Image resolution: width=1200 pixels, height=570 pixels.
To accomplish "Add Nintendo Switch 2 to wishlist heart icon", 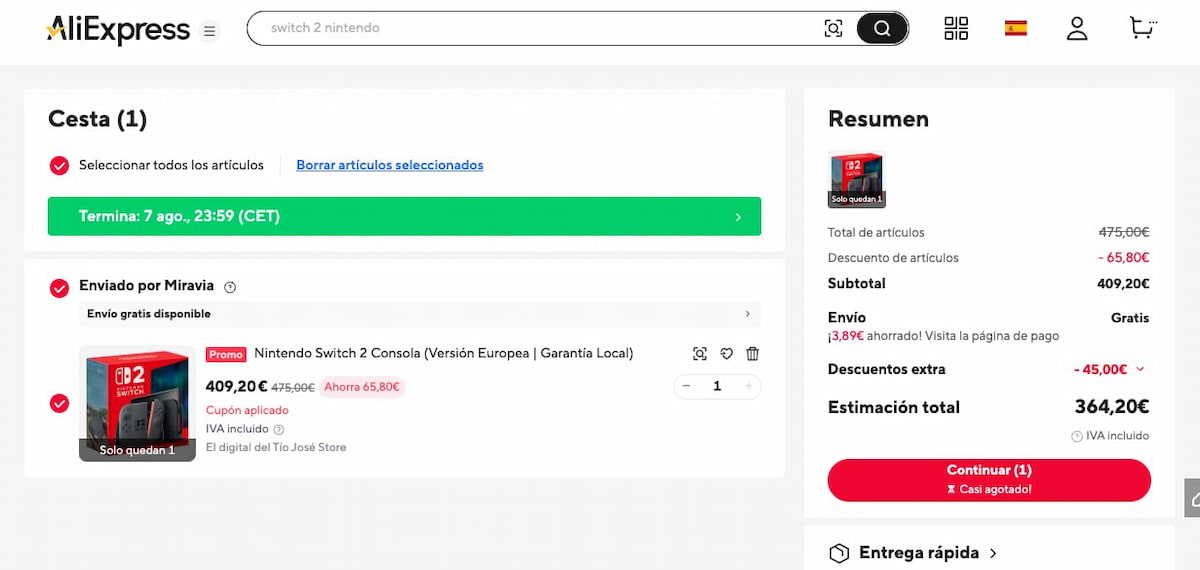I will (x=727, y=353).
